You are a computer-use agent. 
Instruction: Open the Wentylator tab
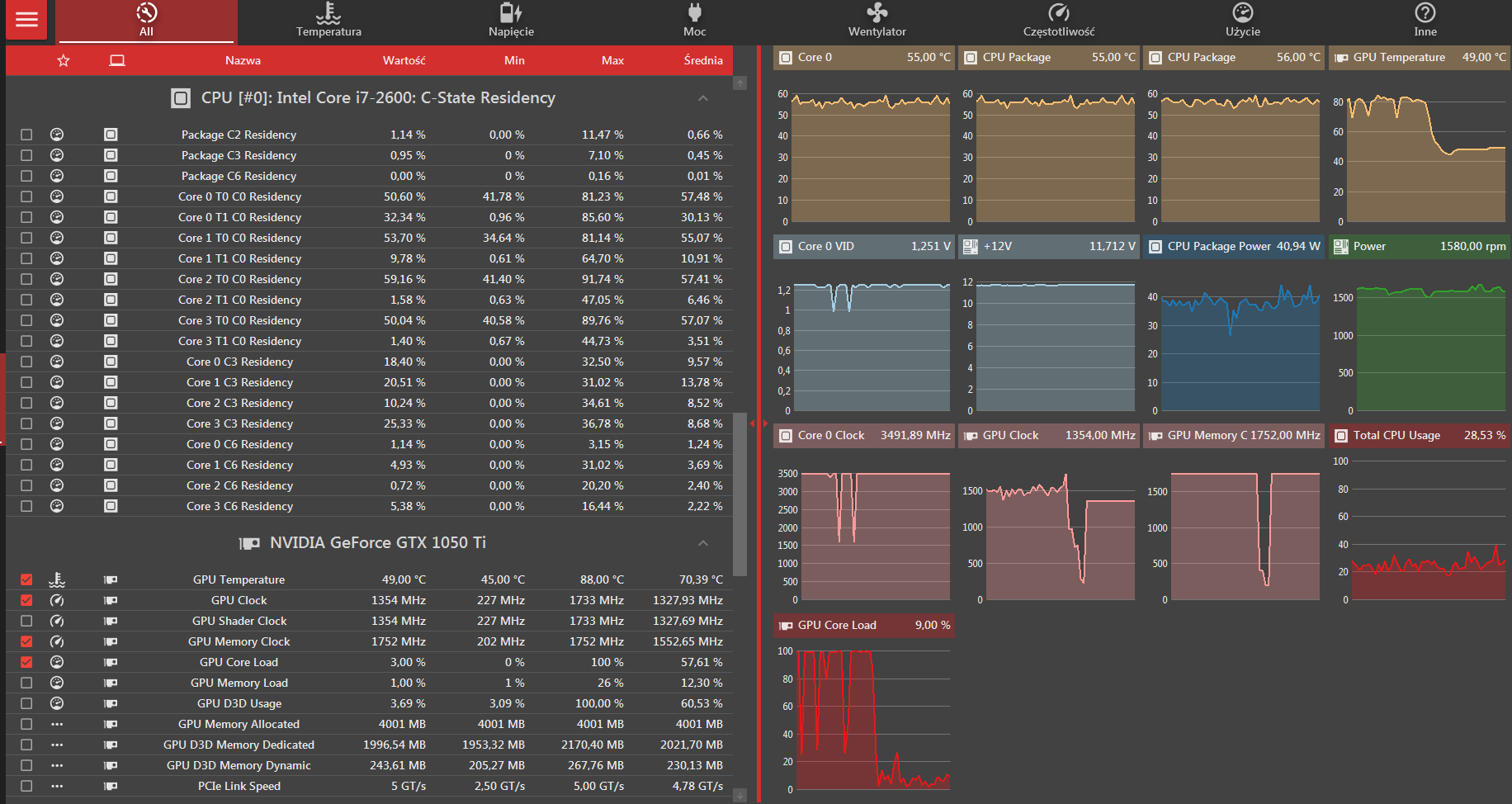877,21
